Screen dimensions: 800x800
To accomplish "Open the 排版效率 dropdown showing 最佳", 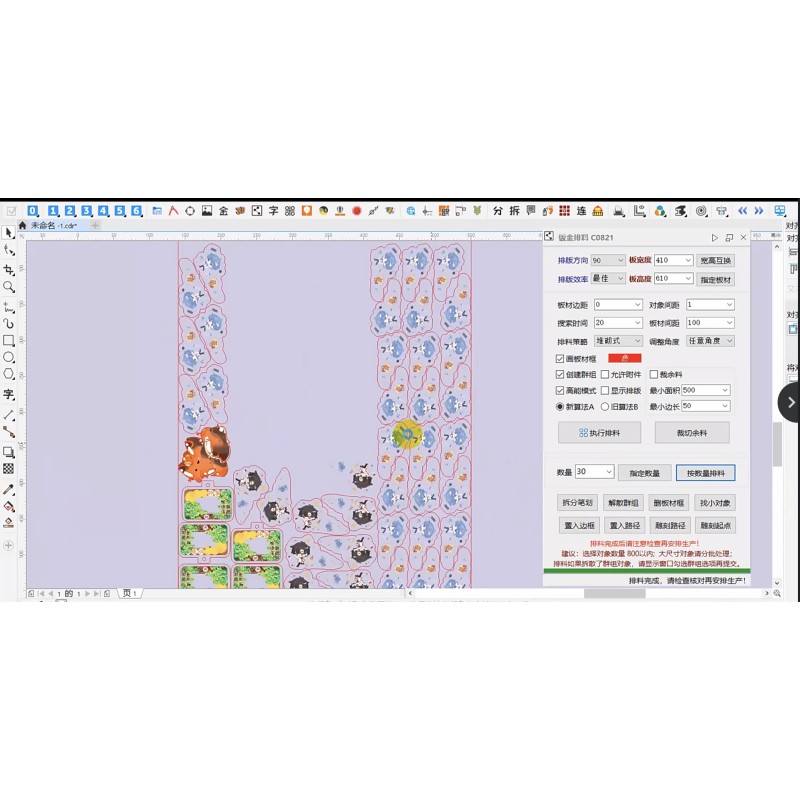I will (x=608, y=279).
